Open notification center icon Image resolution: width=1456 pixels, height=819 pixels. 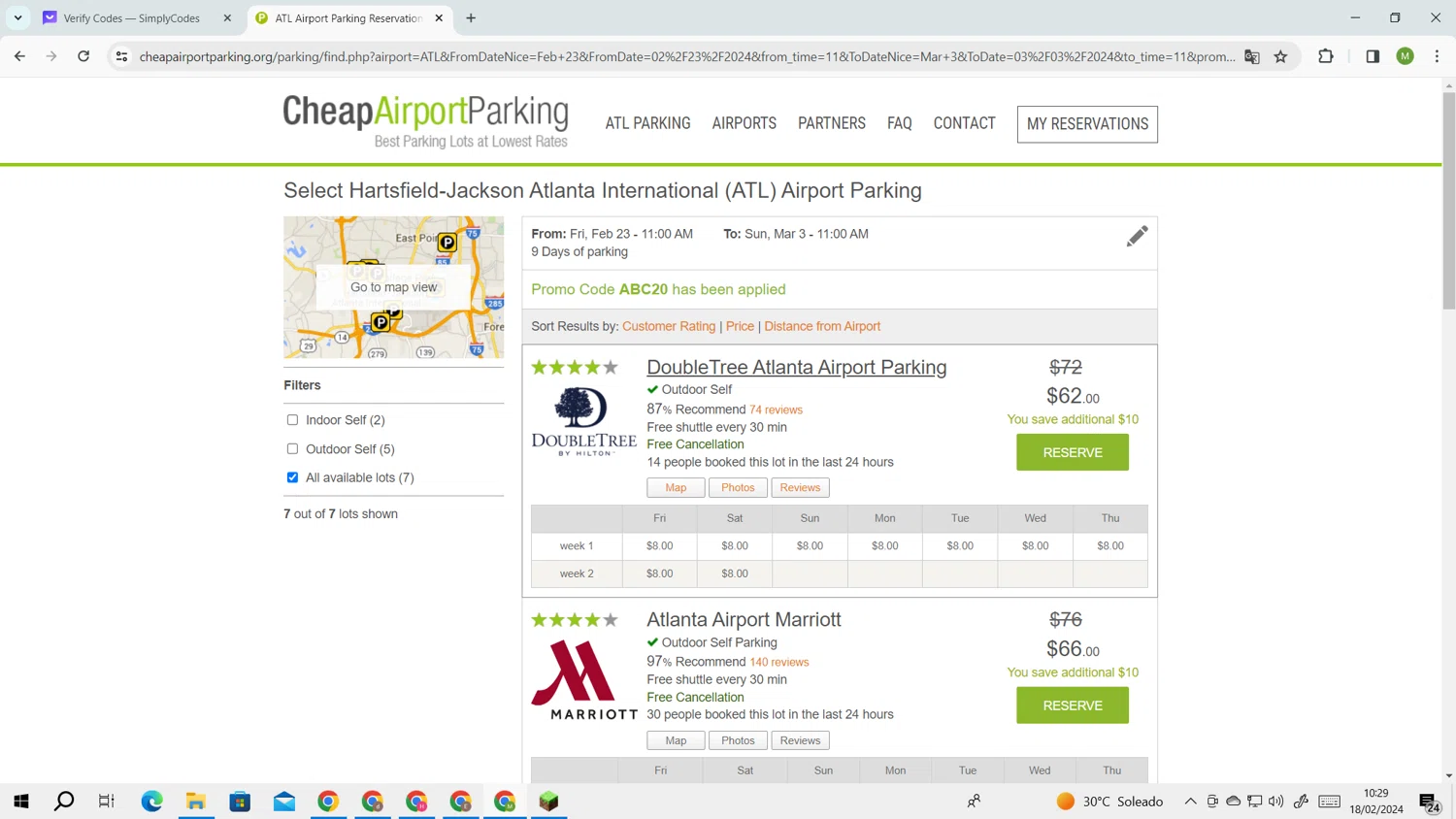(x=1429, y=801)
